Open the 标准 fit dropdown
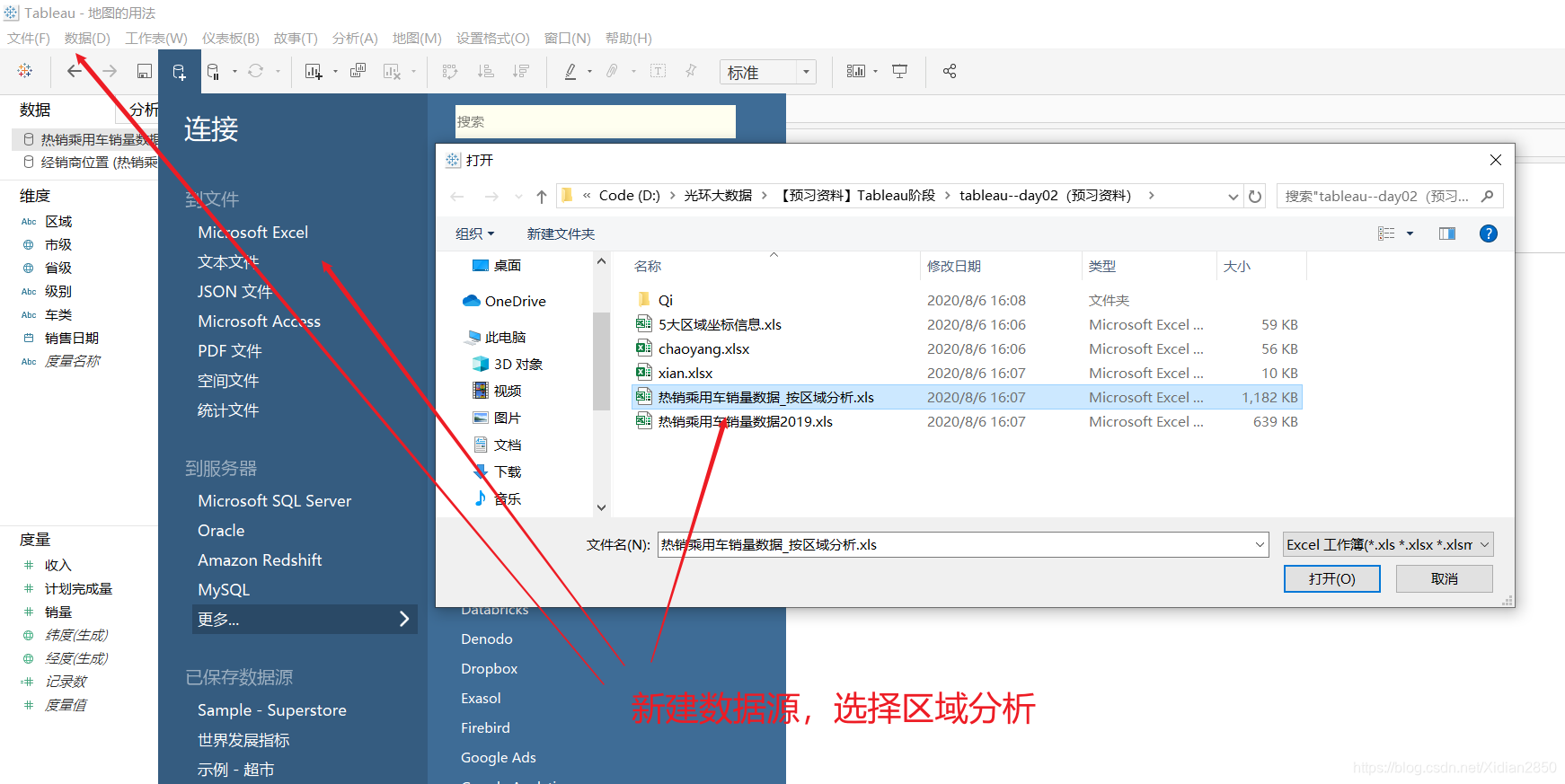Screen dimensions: 1565x784 768,72
